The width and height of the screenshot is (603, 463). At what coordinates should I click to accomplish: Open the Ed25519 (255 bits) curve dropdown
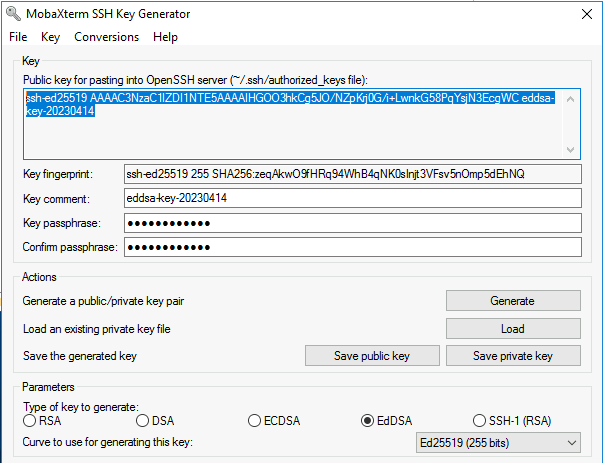coord(498,443)
